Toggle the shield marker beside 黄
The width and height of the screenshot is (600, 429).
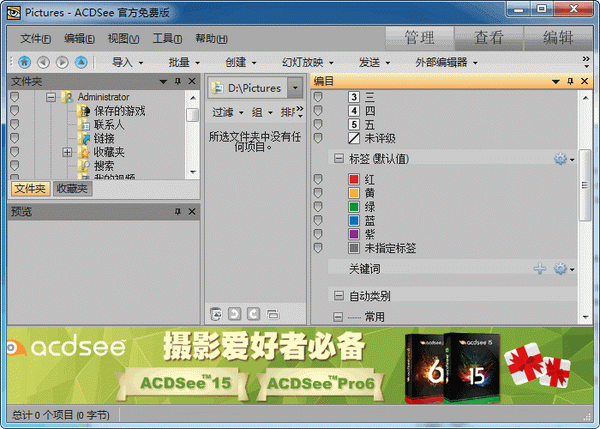pyautogui.click(x=318, y=193)
